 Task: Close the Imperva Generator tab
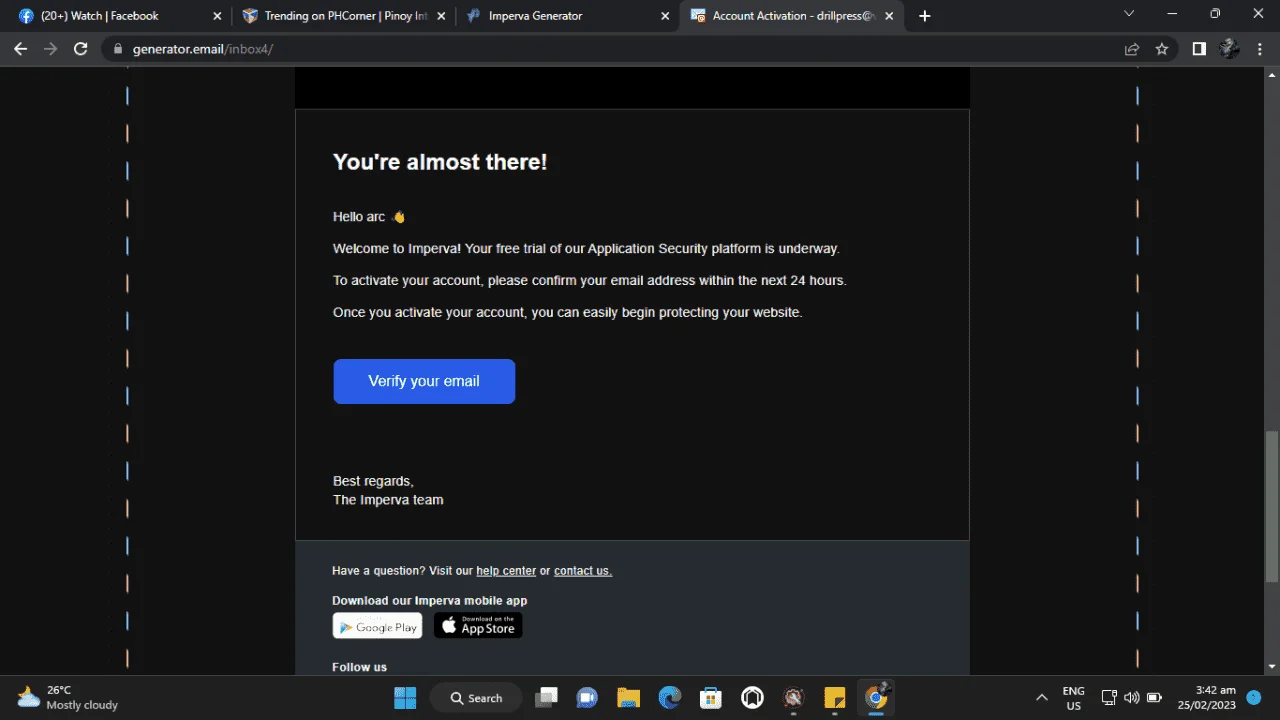point(665,16)
